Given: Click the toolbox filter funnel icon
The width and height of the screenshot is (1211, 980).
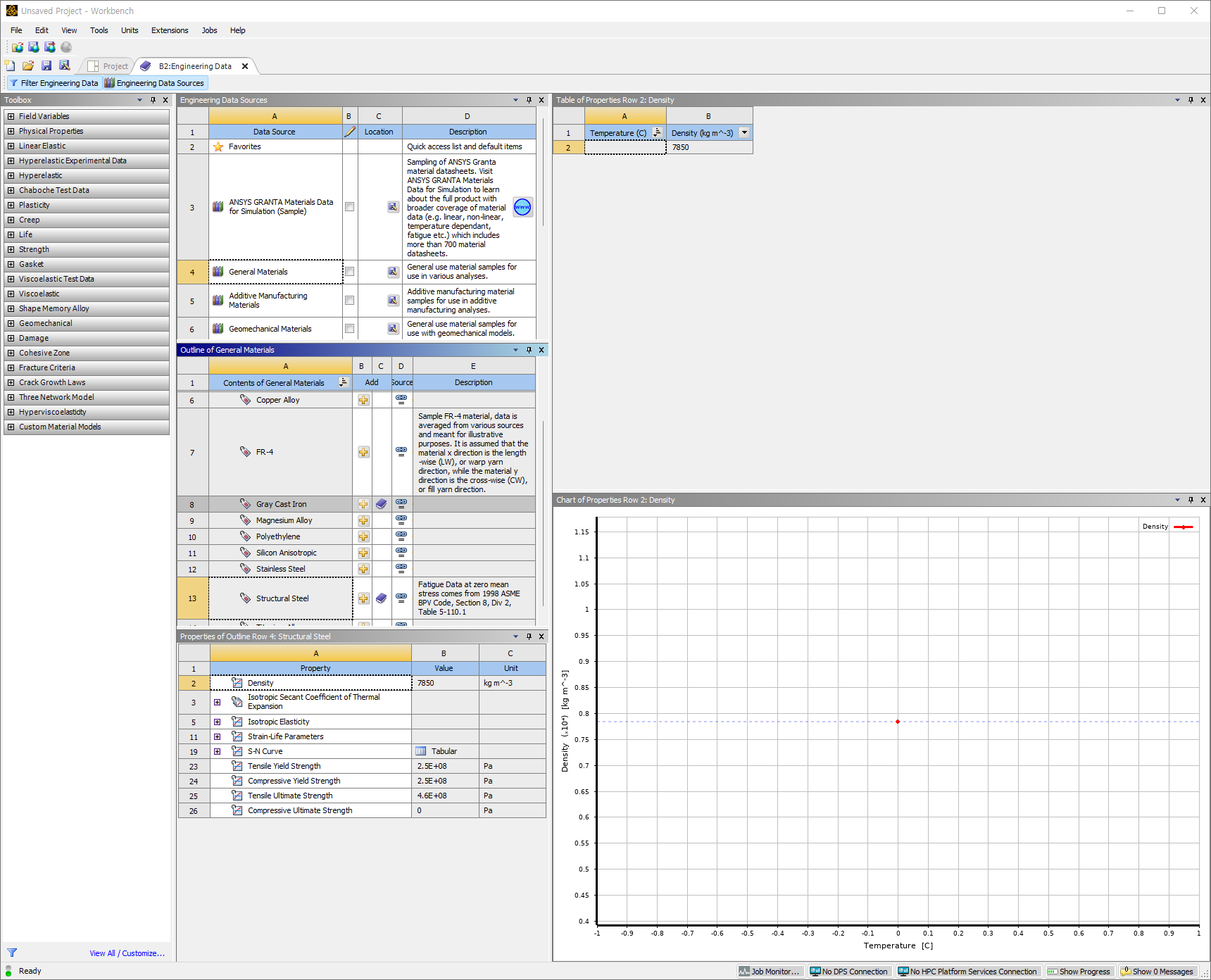Looking at the screenshot, I should (12, 953).
